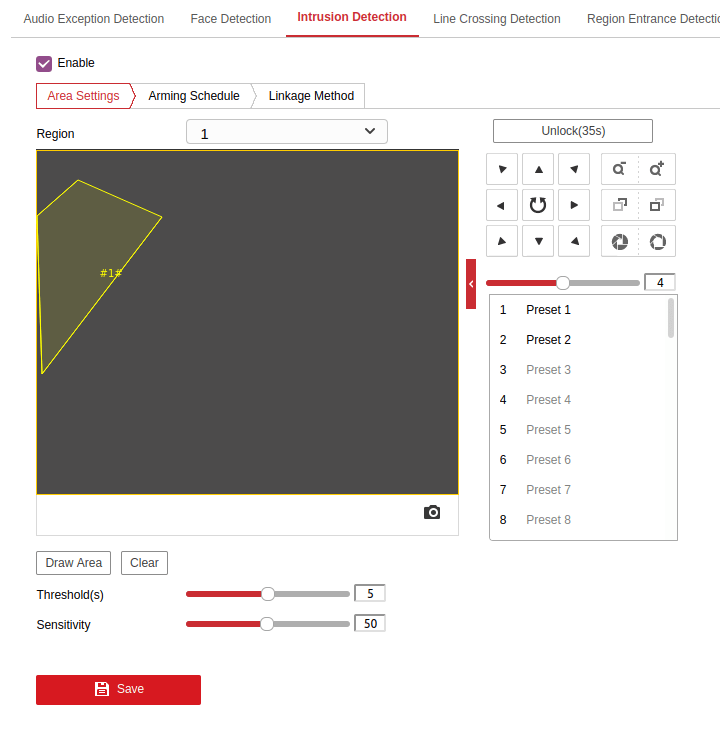
Task: Adjust the Threshold(s) slider handle
Action: 268,594
